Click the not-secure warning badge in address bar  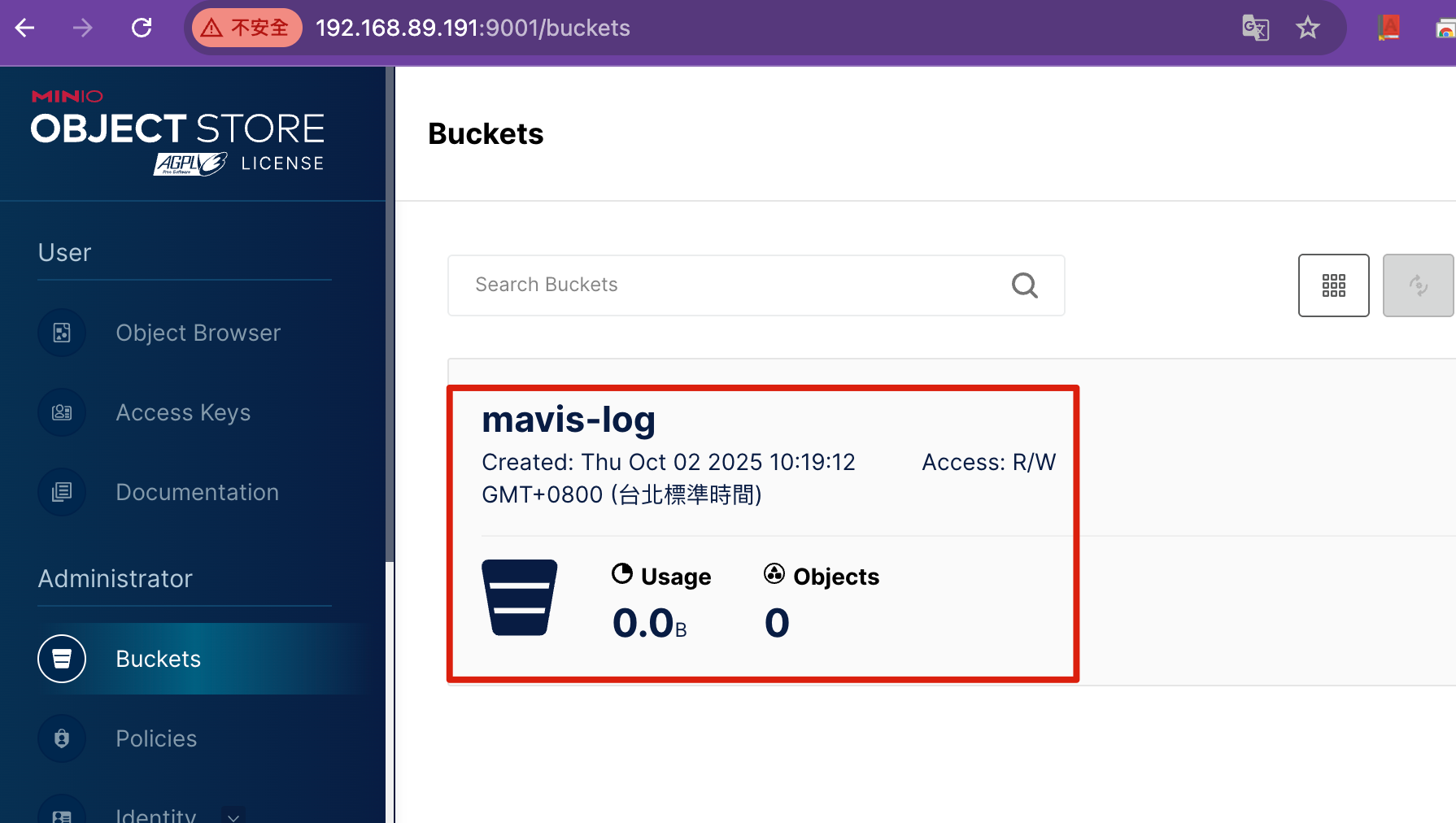(x=246, y=28)
